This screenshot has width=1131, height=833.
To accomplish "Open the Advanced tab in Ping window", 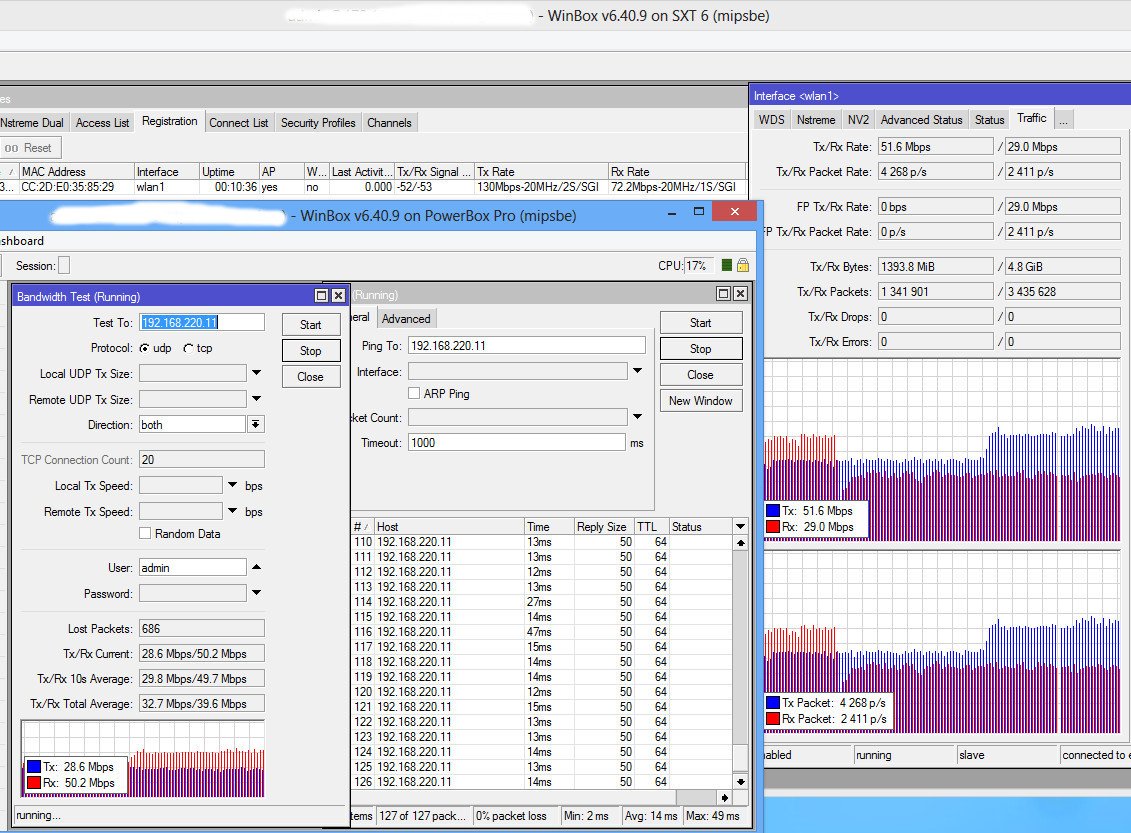I will coord(406,319).
